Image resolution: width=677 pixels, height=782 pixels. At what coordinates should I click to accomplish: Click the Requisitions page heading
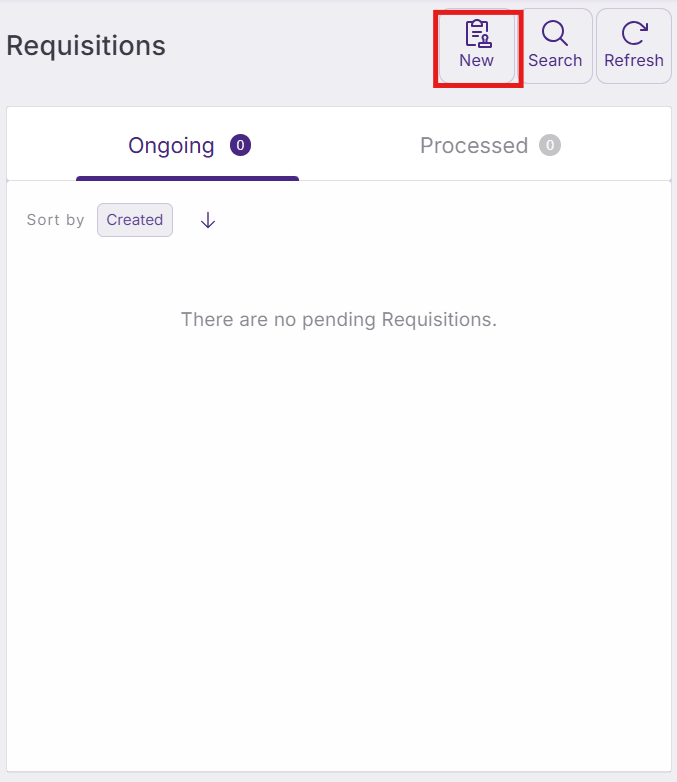[86, 46]
